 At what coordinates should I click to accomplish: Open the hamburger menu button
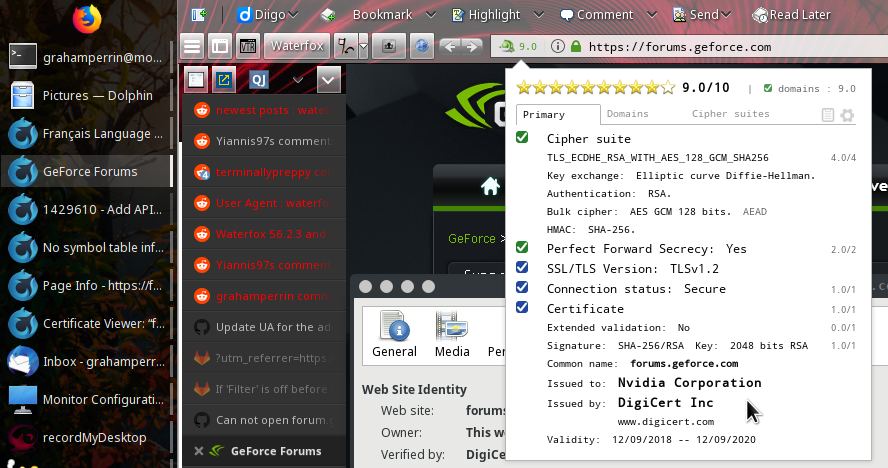(x=192, y=46)
